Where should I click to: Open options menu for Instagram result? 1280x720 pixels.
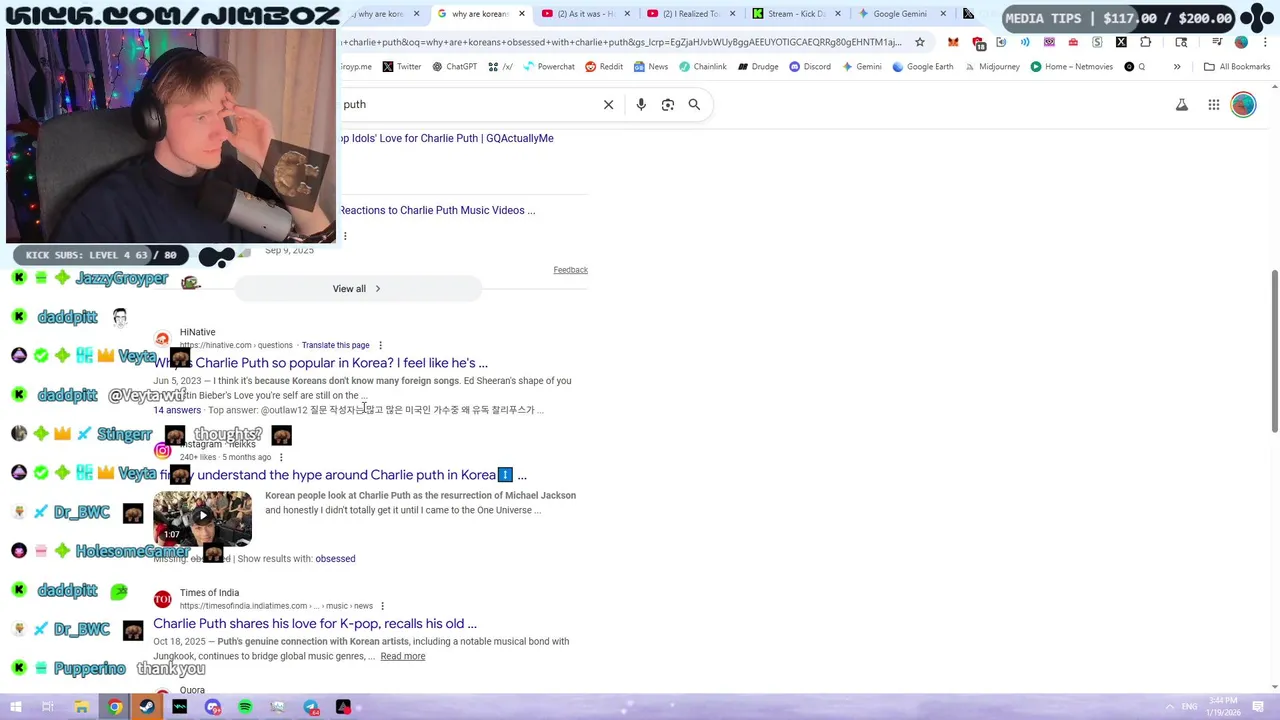[x=281, y=457]
